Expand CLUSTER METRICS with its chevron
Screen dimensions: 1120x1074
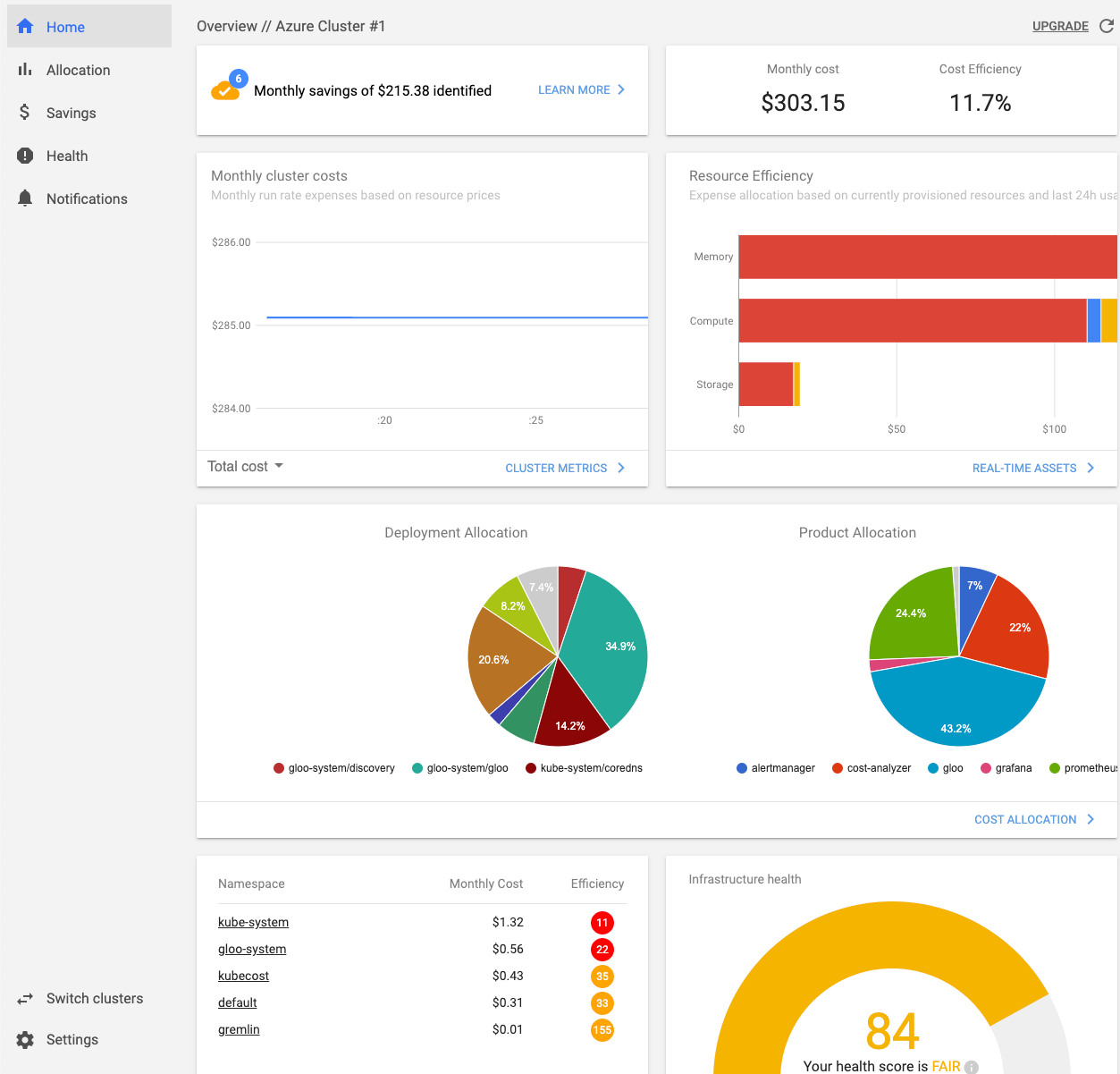622,468
